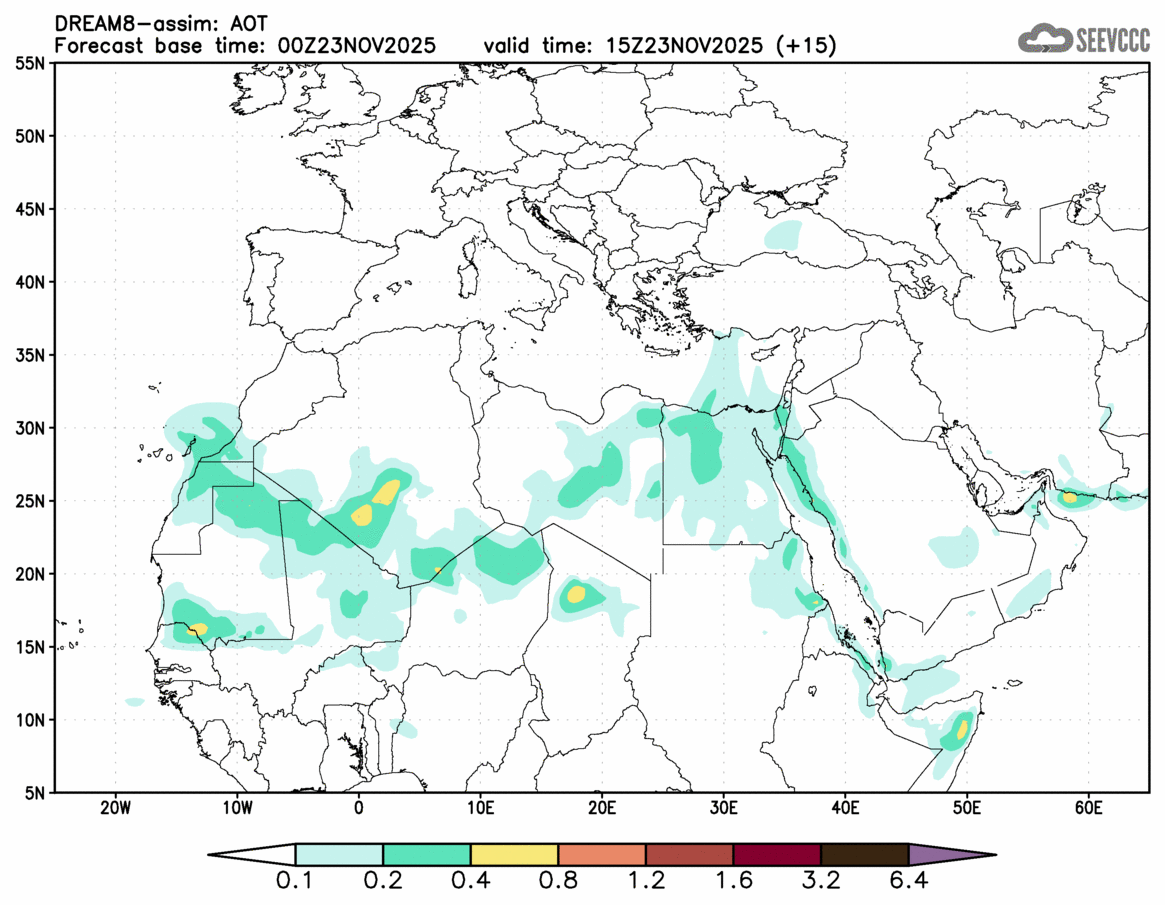
Task: Select the light cyan 0.1–0.2 color swatch
Action: tap(339, 855)
